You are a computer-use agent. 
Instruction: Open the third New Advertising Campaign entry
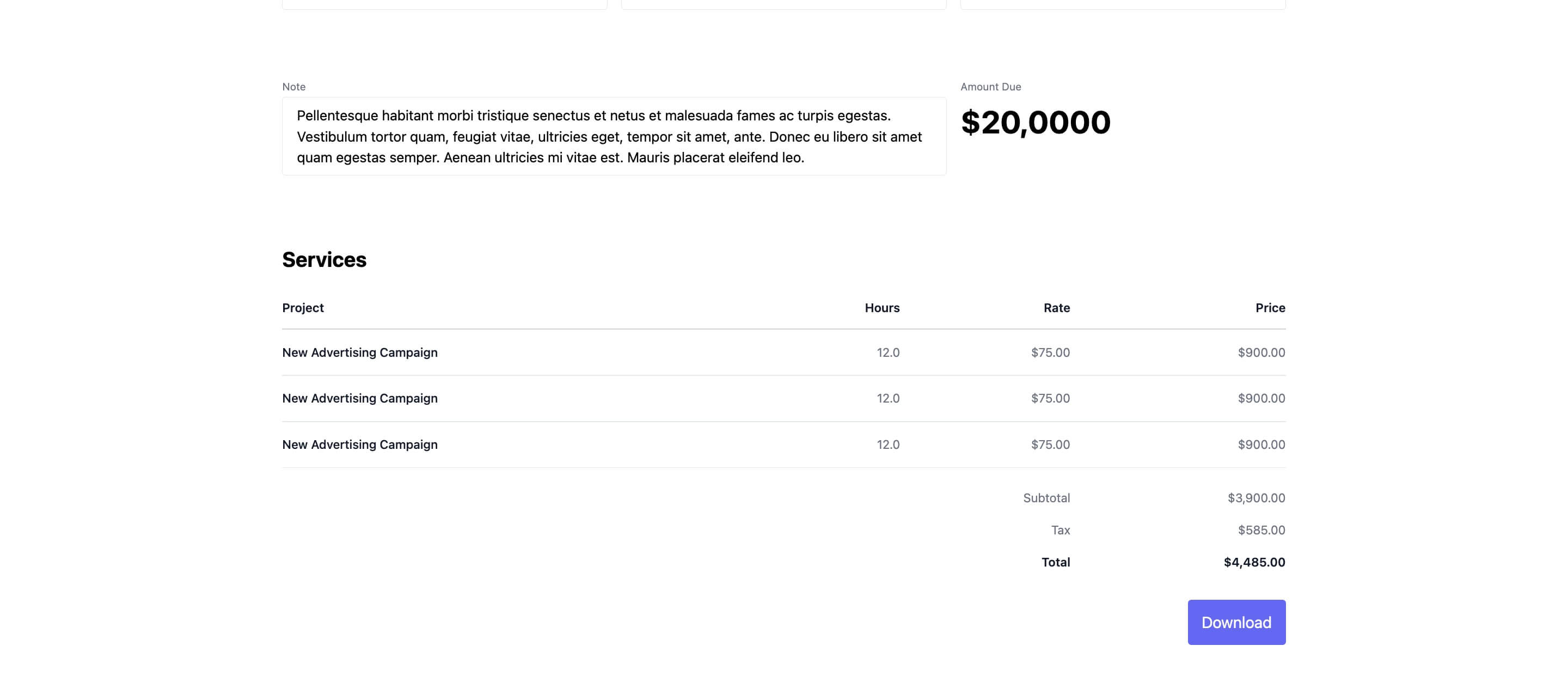[x=360, y=445]
